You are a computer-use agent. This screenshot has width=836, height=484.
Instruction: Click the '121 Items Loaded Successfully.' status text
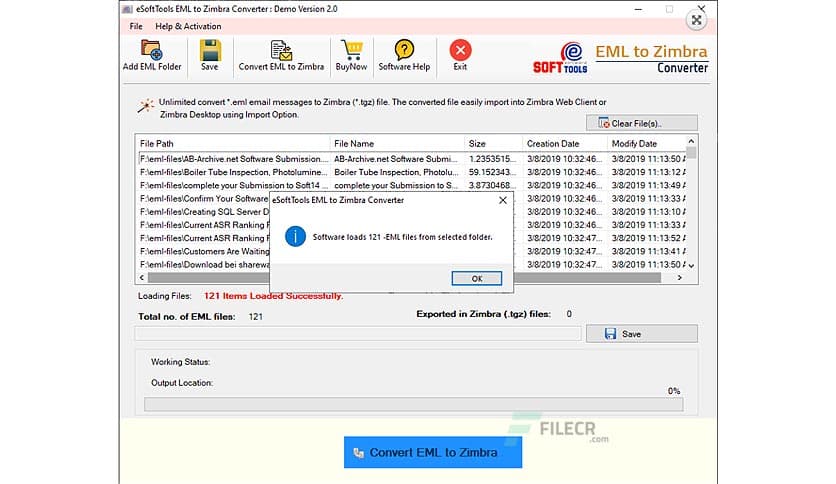click(x=274, y=296)
